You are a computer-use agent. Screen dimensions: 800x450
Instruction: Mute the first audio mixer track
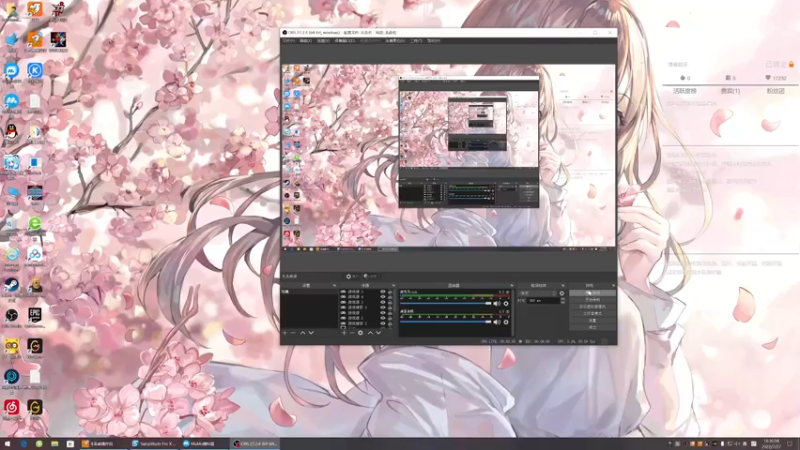pos(497,304)
